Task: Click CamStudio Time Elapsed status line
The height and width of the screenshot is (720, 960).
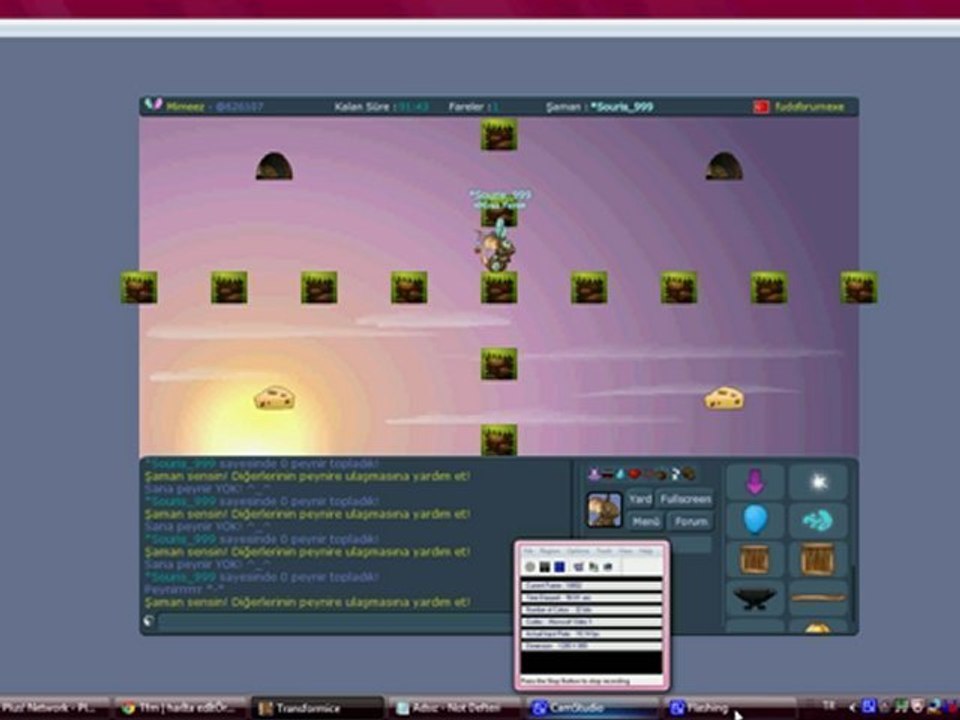Action: [x=591, y=598]
